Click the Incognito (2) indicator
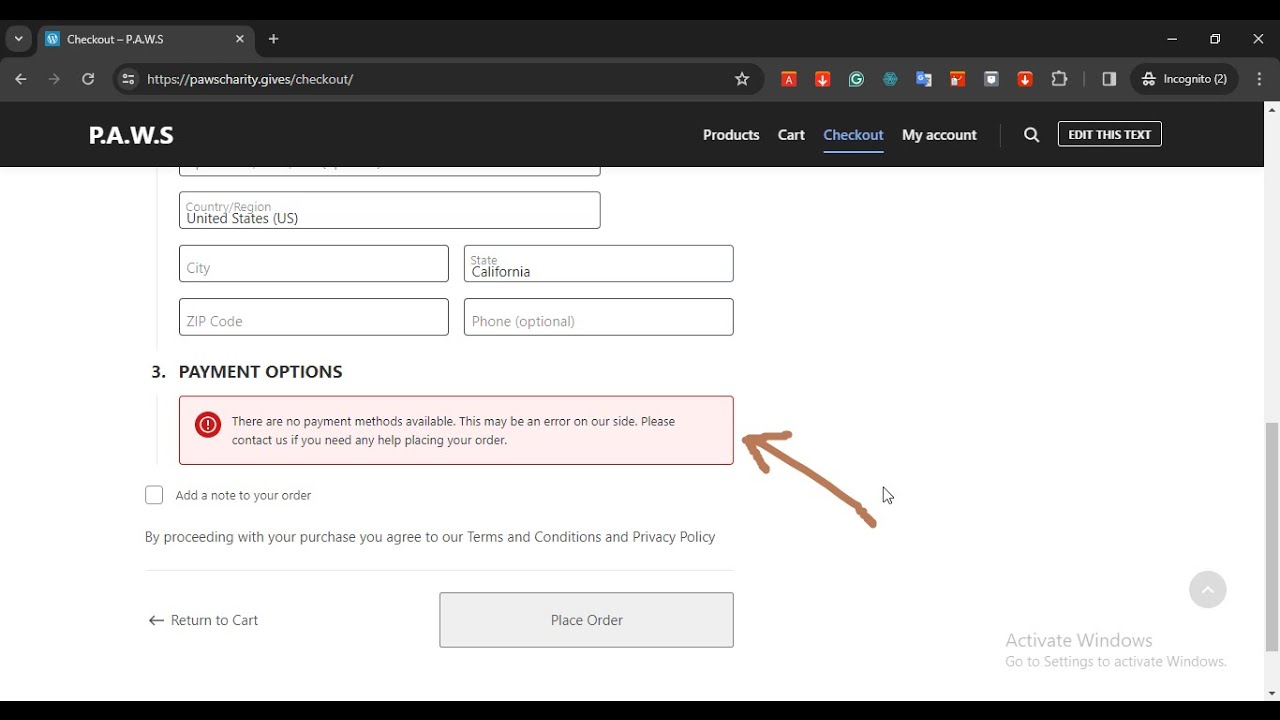Image resolution: width=1280 pixels, height=720 pixels. point(1185,79)
